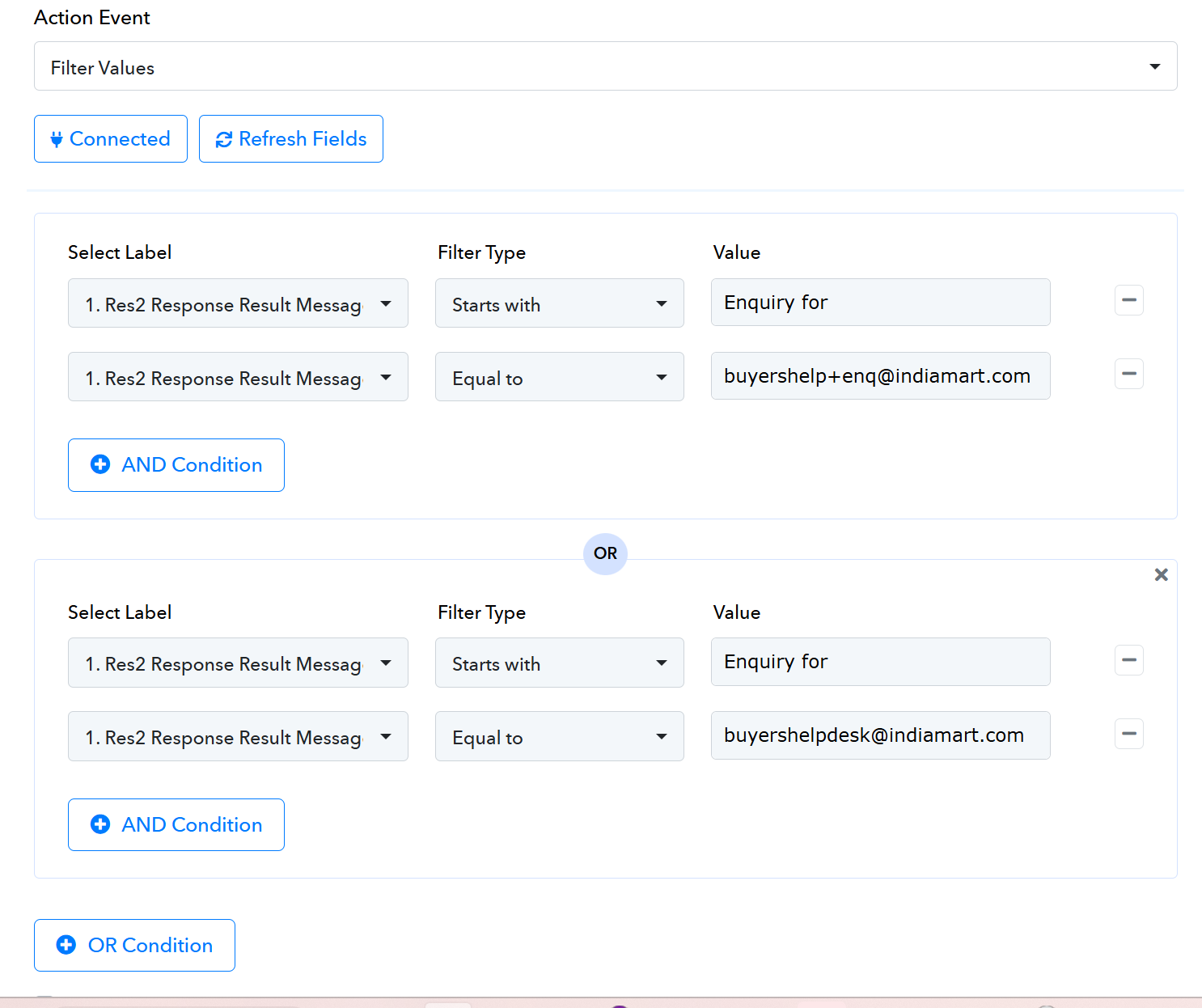
Task: Remove the first 'Enquiry for' condition row
Action: [1128, 300]
